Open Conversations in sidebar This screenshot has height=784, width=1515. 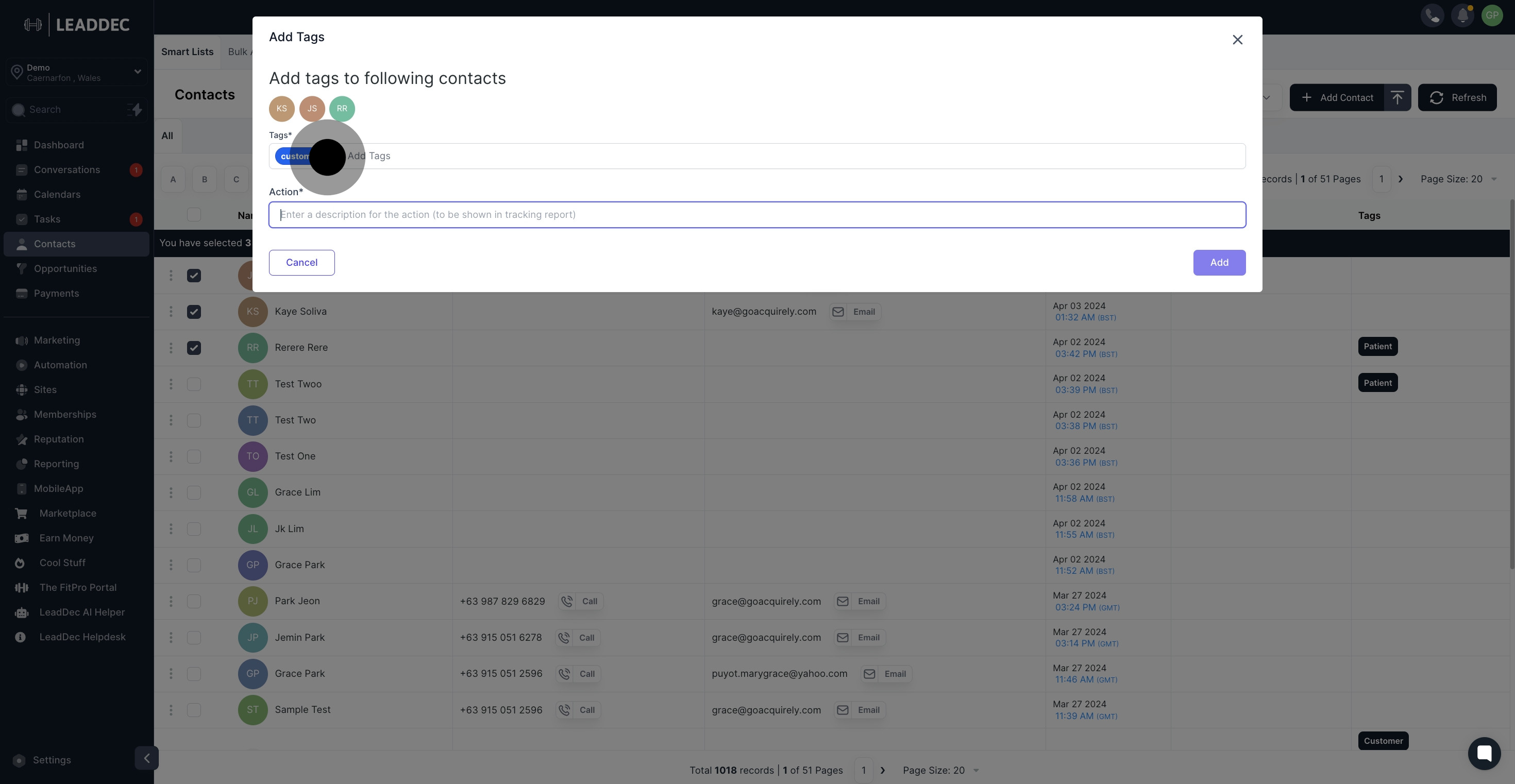(67, 170)
